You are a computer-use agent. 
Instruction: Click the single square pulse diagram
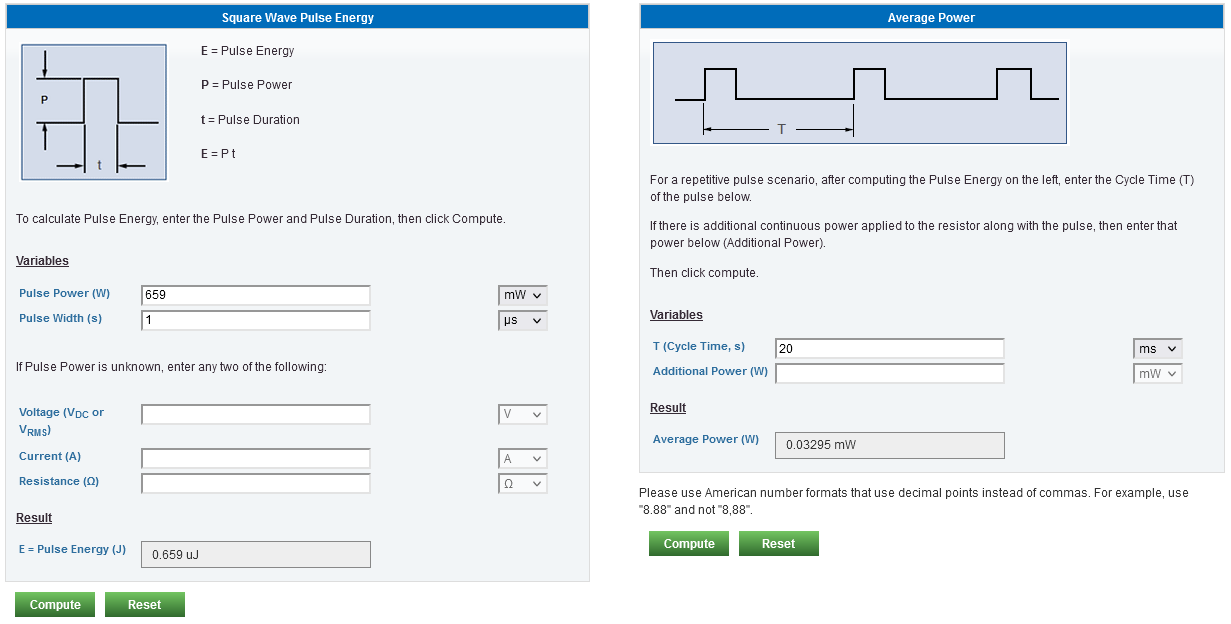pos(94,112)
